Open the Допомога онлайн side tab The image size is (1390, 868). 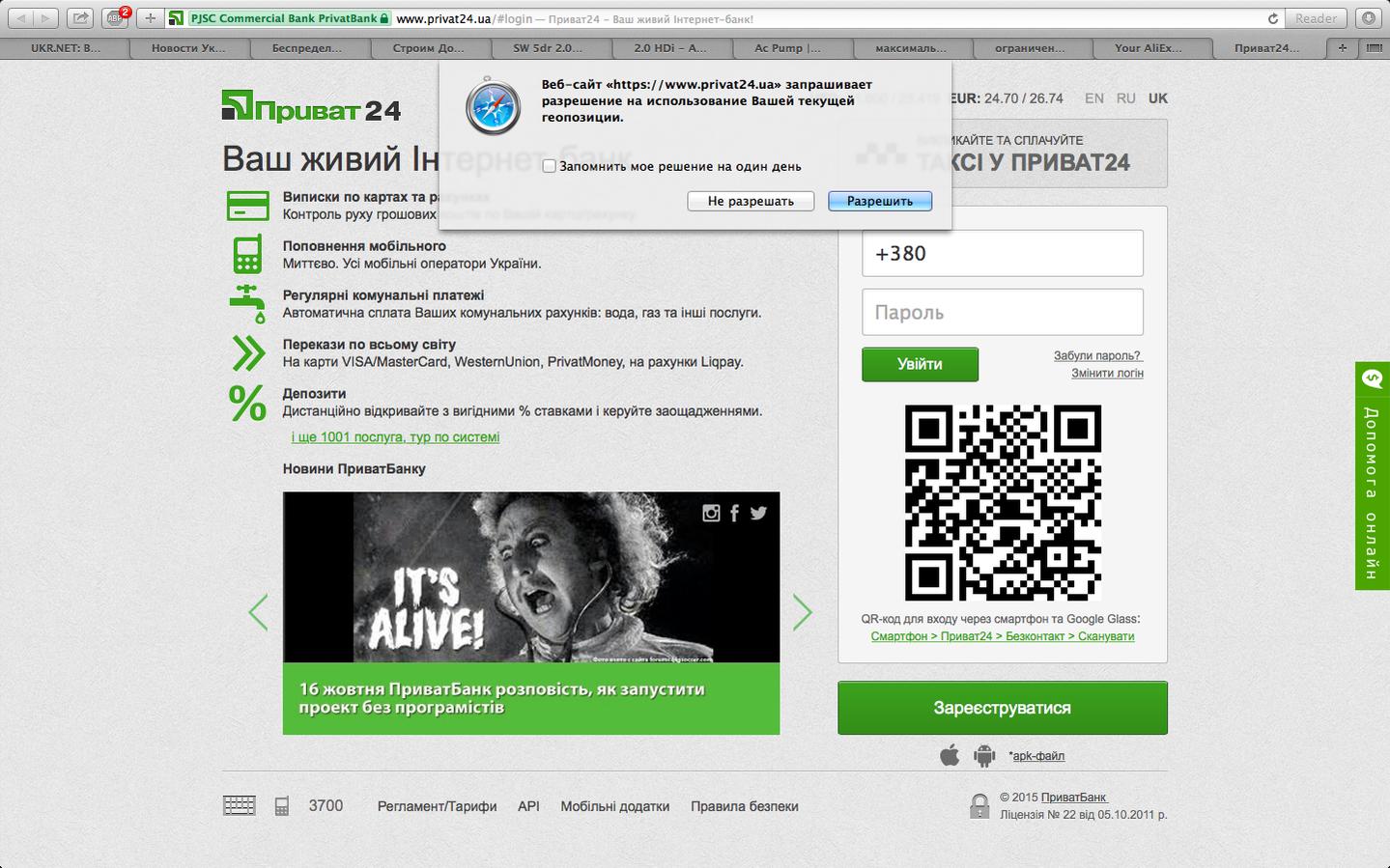click(1372, 475)
